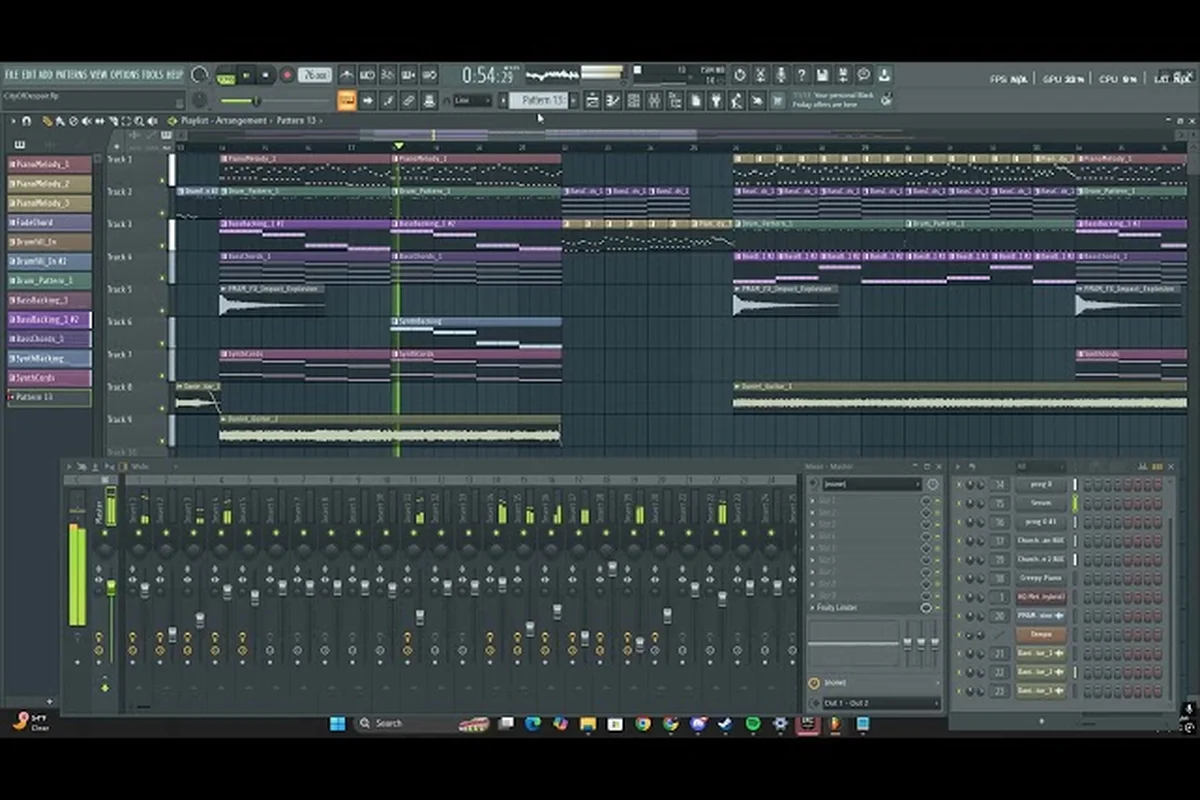Click the magnet snap icon in playlist toolbar
This screenshot has width=1200, height=800.
27,121
